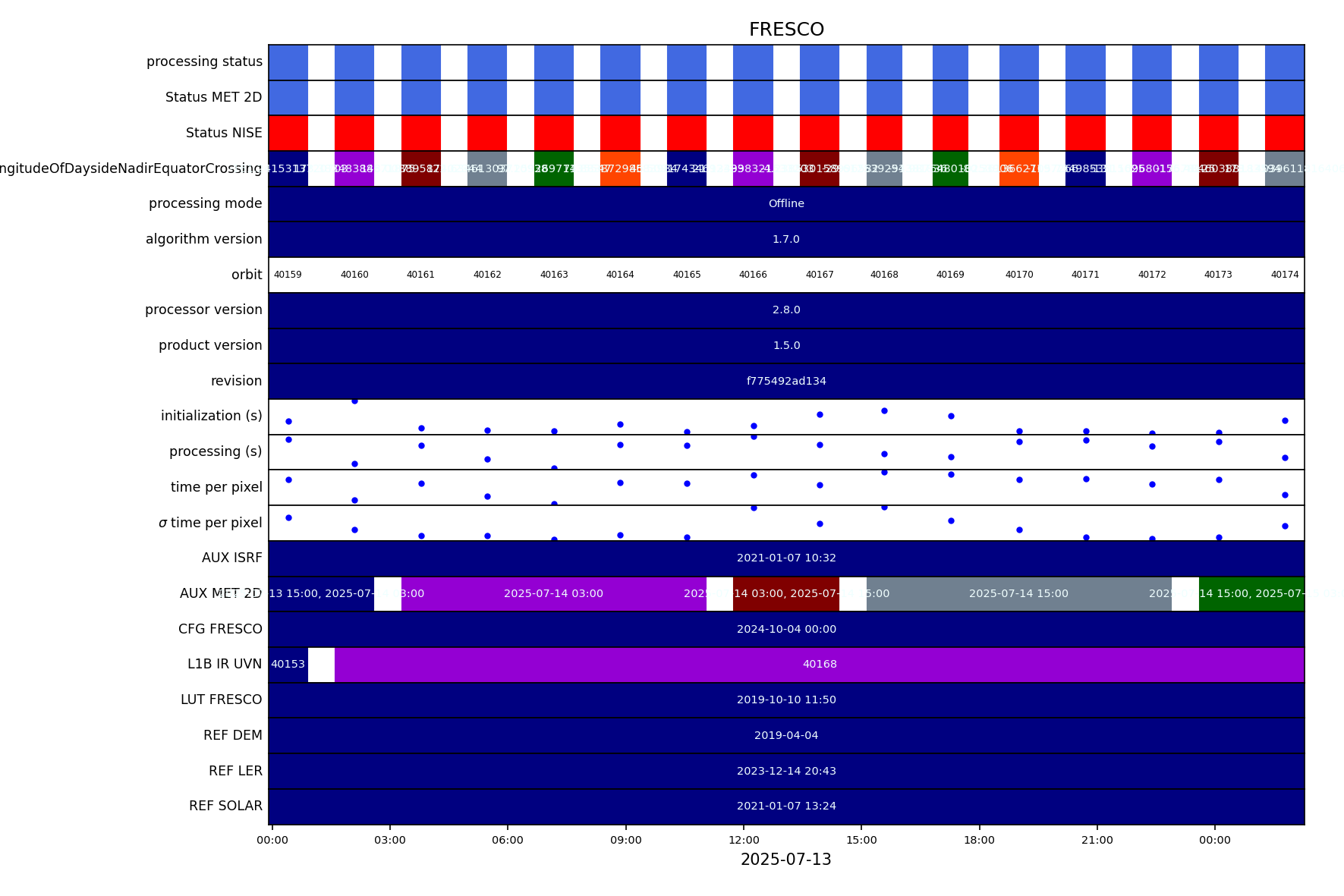
Task: Select orbit label 40174
Action: coord(1284,275)
